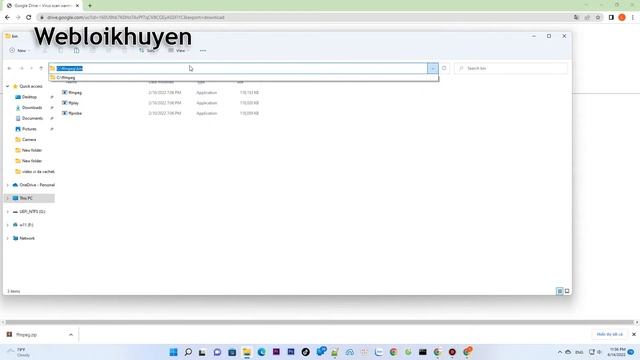Select the UEFI_NTFS drive in sidebar

coord(32,211)
